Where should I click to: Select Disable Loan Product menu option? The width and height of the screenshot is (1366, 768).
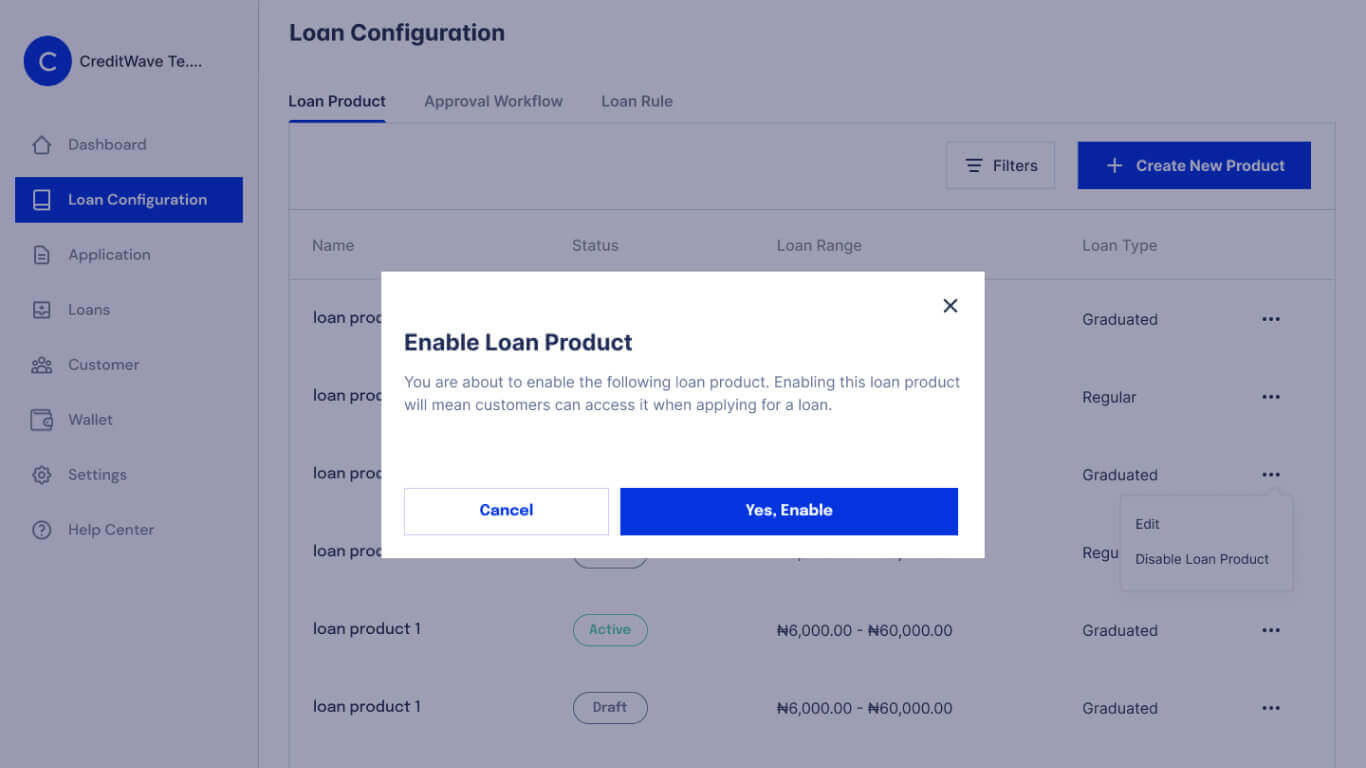point(1201,559)
